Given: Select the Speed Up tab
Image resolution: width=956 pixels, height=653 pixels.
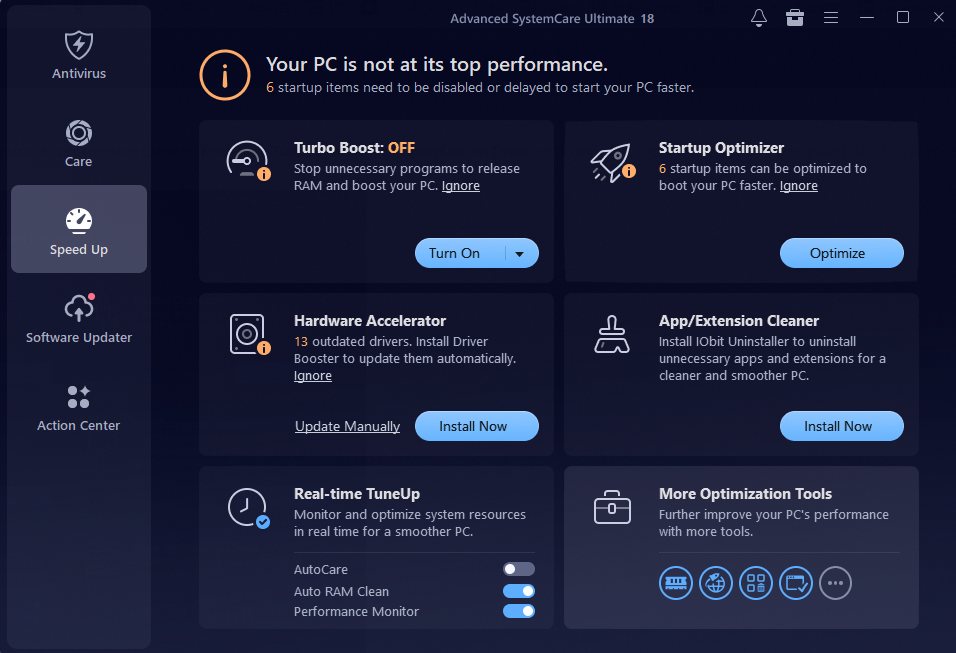Looking at the screenshot, I should (x=79, y=229).
